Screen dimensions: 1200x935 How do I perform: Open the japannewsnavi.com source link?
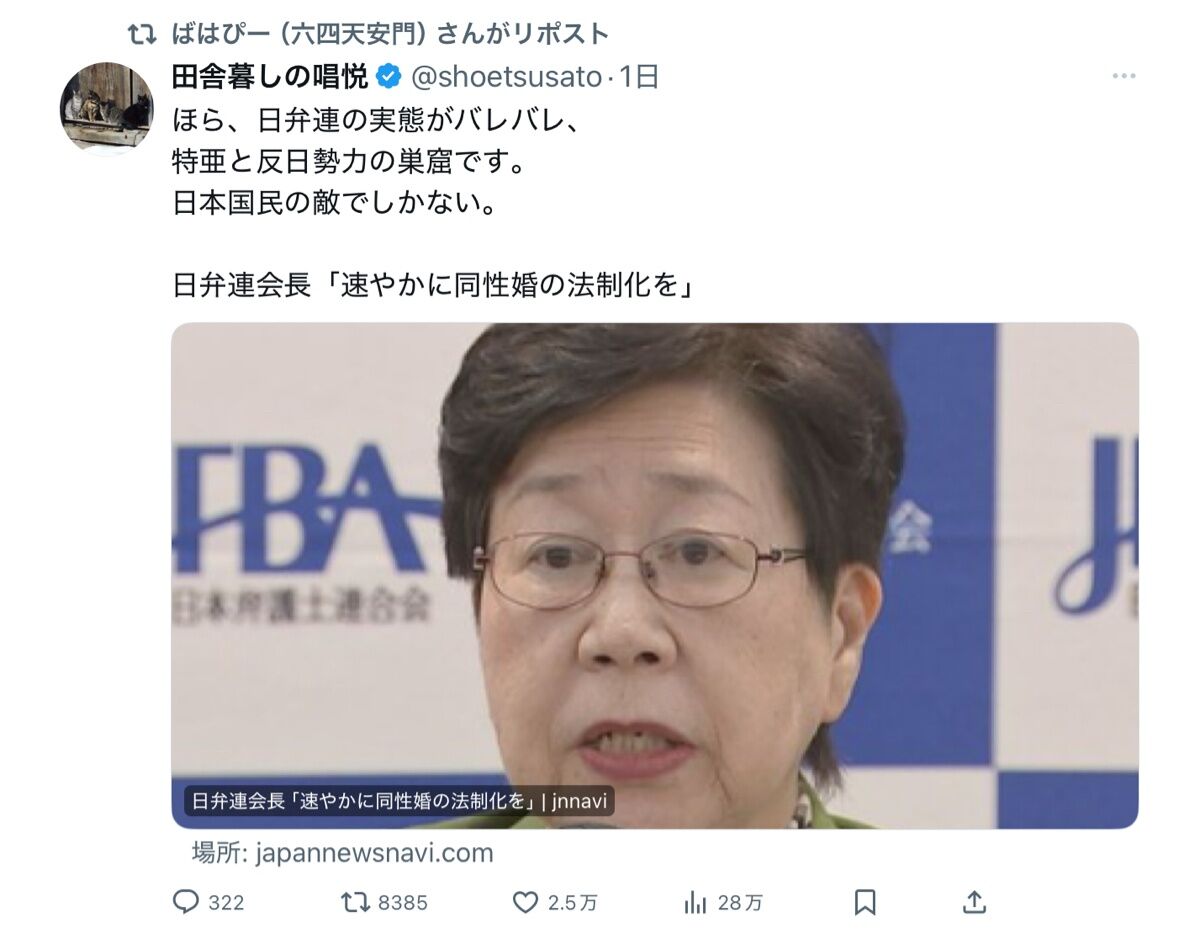click(343, 853)
